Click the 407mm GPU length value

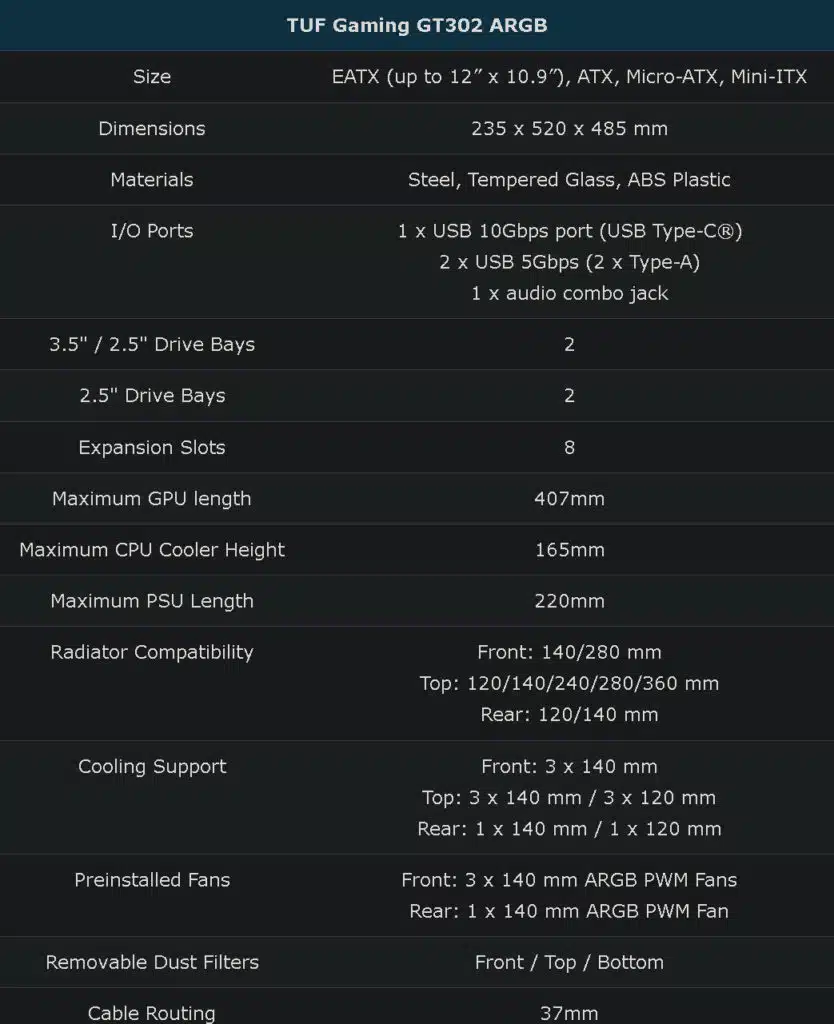569,498
